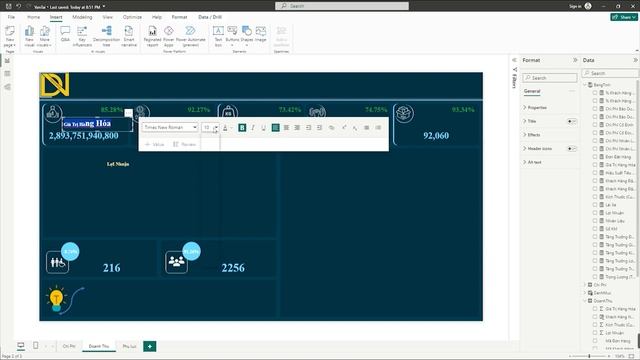This screenshot has height=360, width=640.
Task: Collapse the DoanhThu table
Action: (x=585, y=301)
